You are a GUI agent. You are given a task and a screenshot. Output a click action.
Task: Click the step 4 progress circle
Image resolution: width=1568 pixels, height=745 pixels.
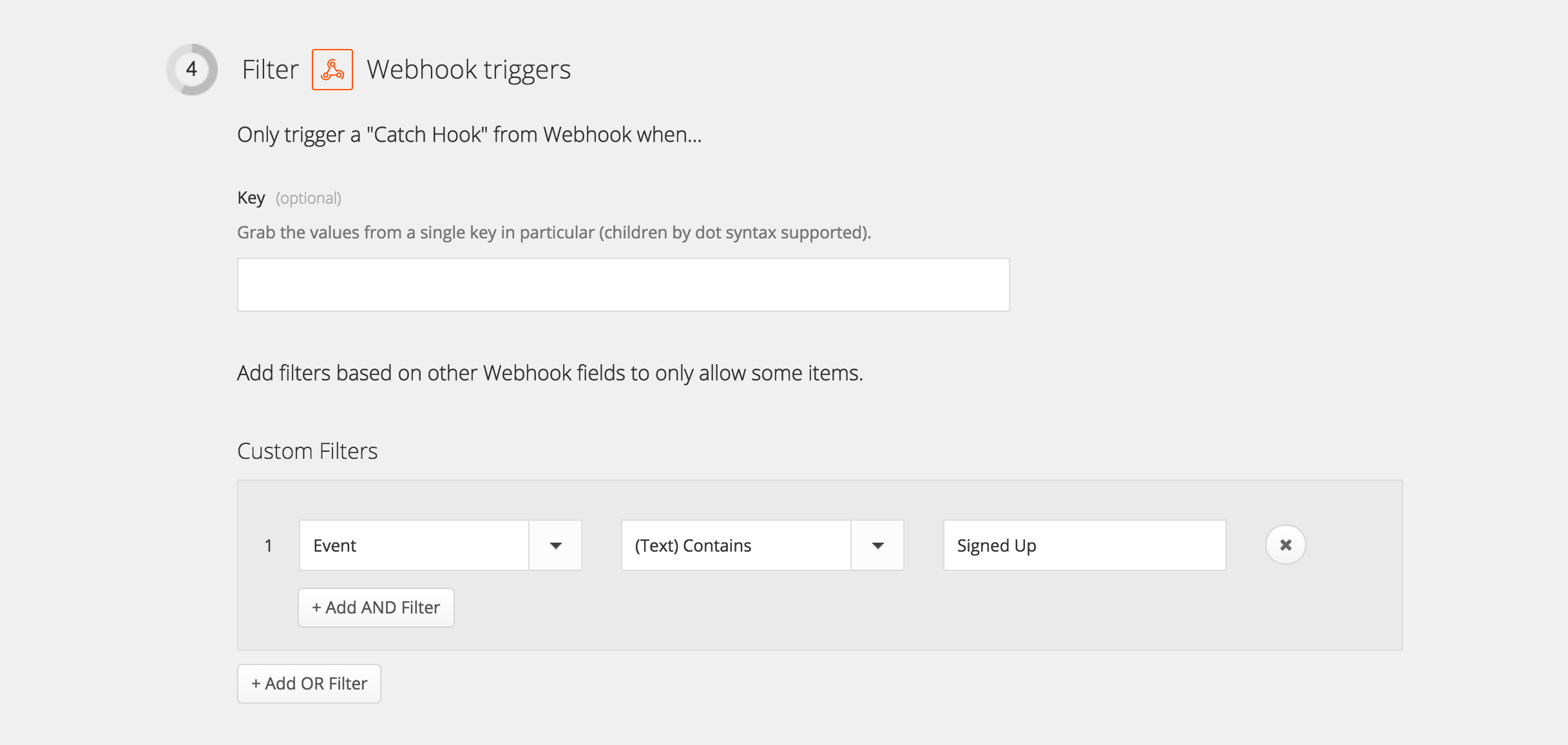[x=192, y=70]
